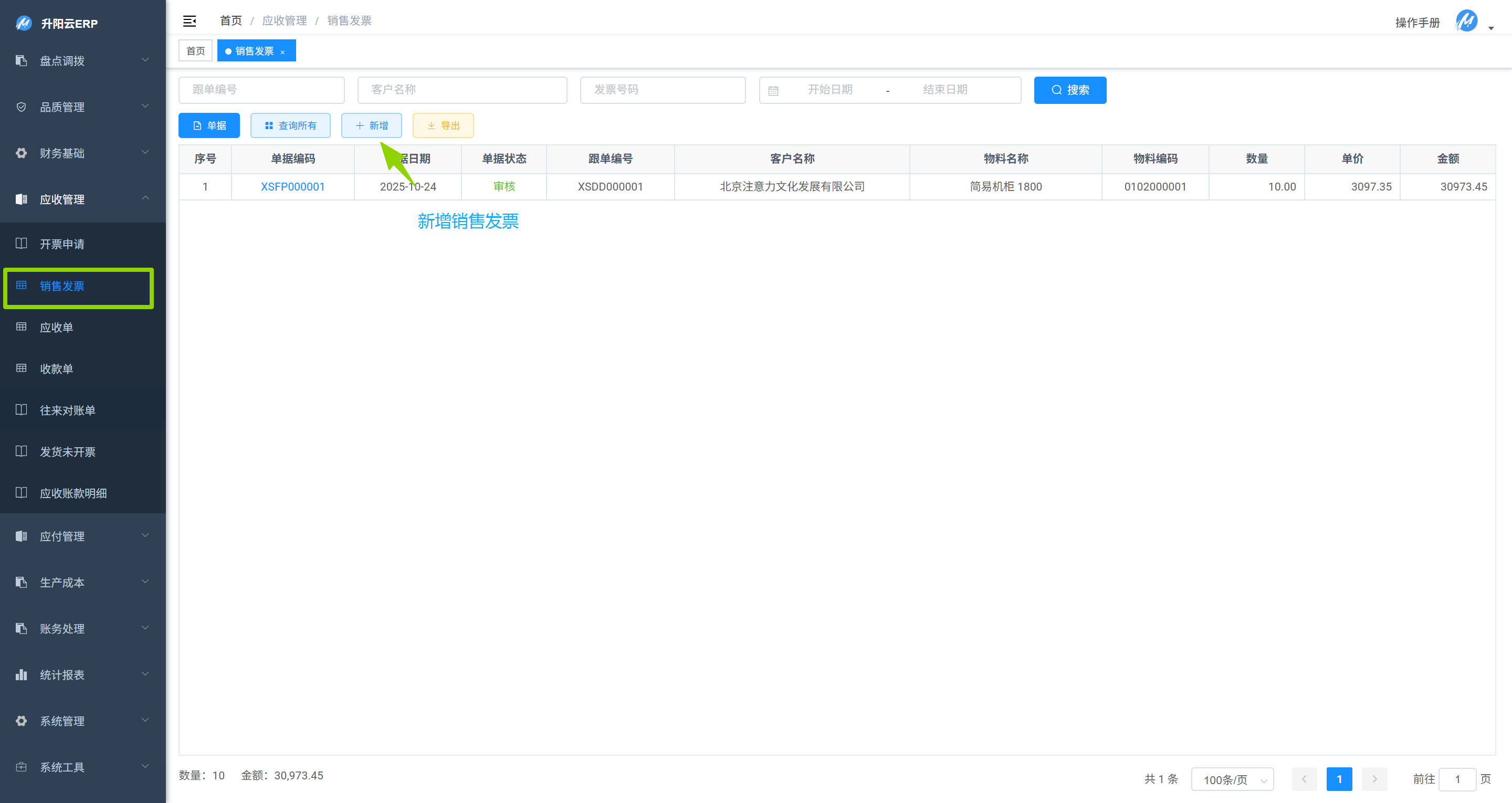Click the 应收单 sidebar icon
The width and height of the screenshot is (1512, 803).
(21, 327)
